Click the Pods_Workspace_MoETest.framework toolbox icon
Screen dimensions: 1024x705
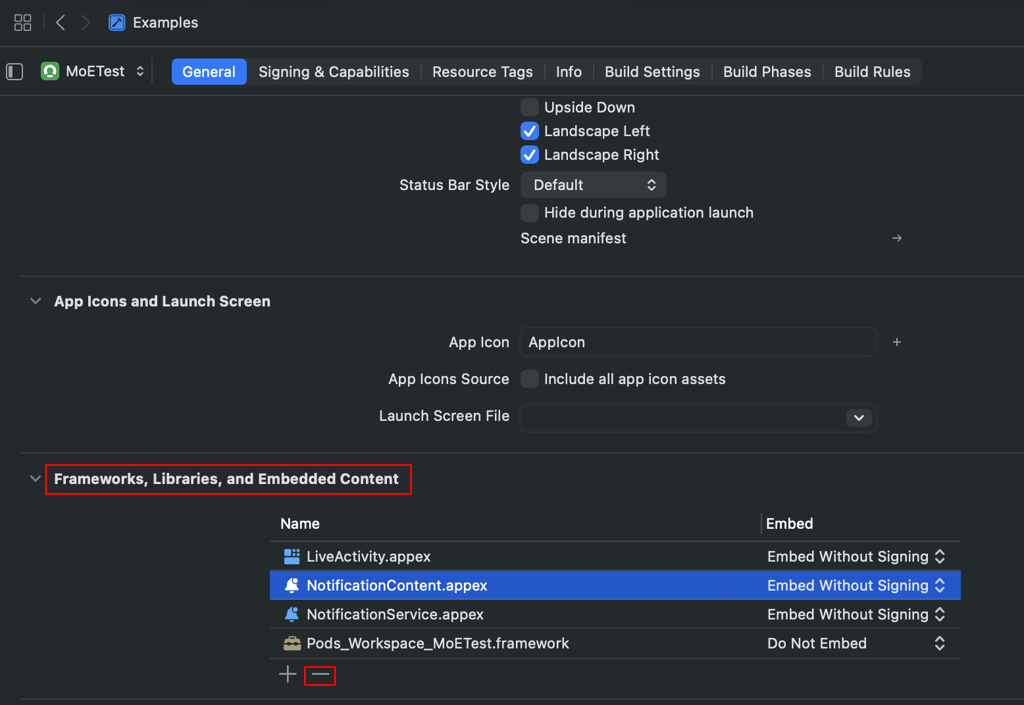pos(292,644)
